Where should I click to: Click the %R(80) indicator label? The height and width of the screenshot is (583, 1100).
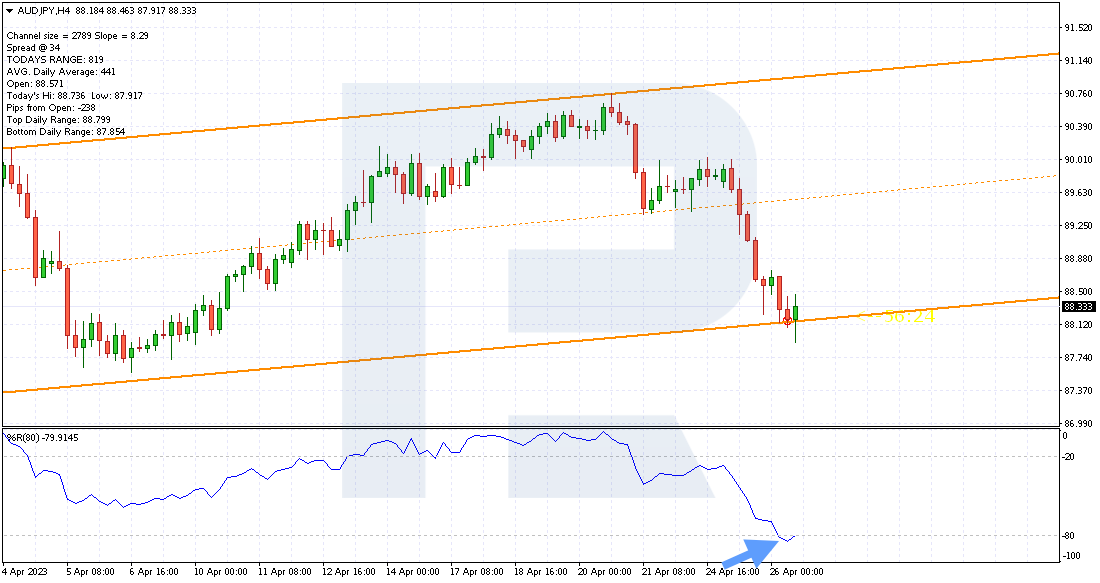(42, 438)
